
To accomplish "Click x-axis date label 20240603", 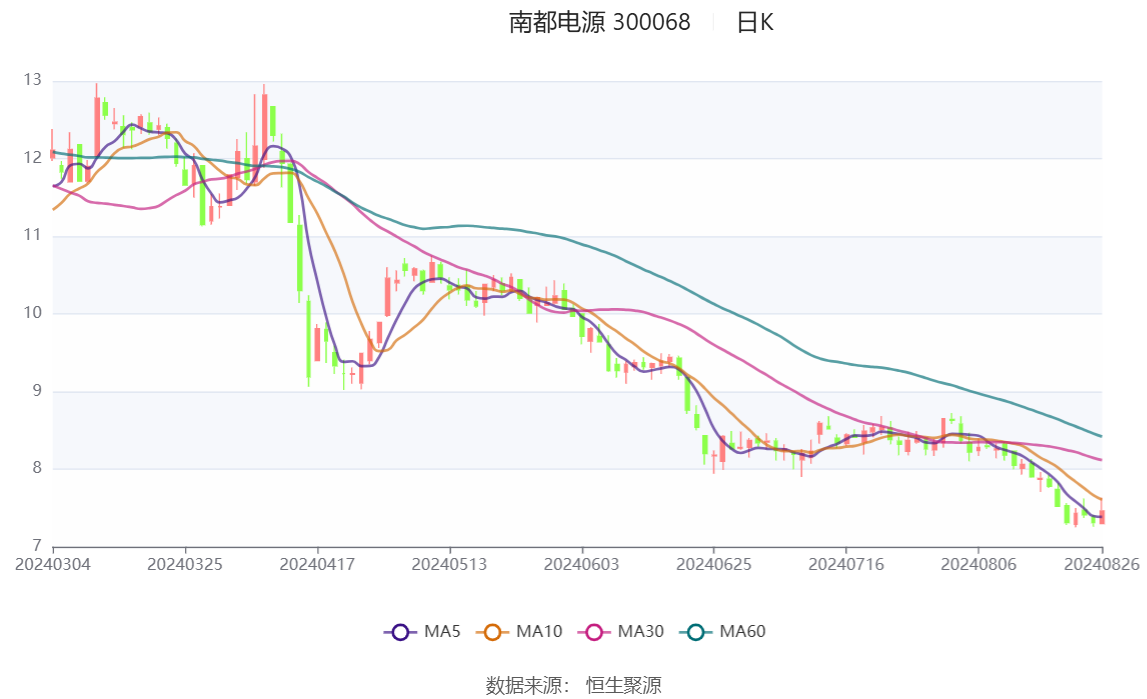I will pyautogui.click(x=582, y=564).
